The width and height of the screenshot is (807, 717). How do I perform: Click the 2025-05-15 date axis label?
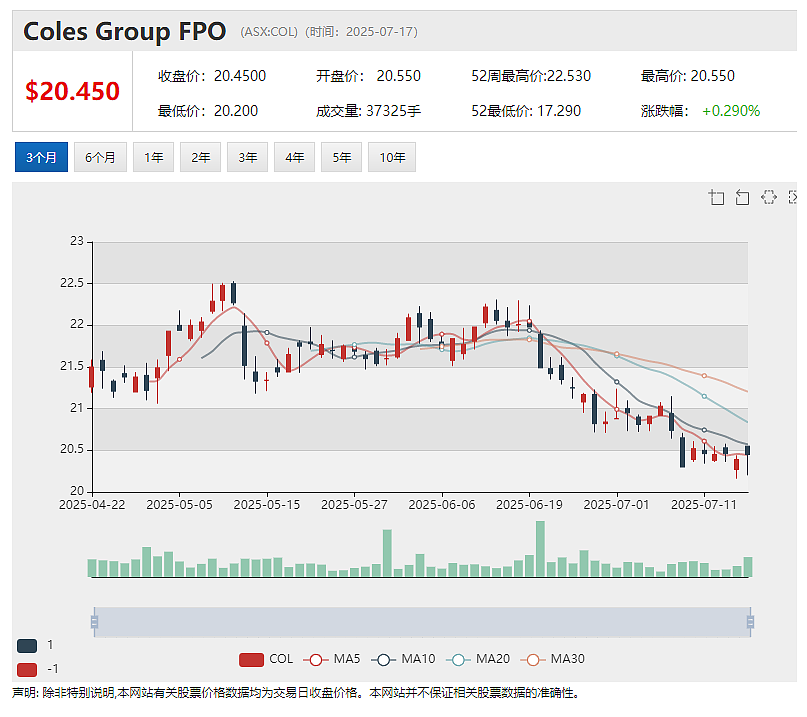tap(267, 504)
